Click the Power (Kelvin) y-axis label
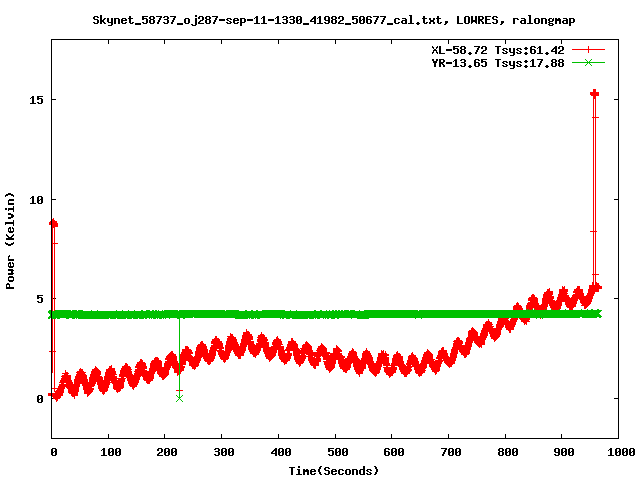The image size is (640, 480). 10,240
